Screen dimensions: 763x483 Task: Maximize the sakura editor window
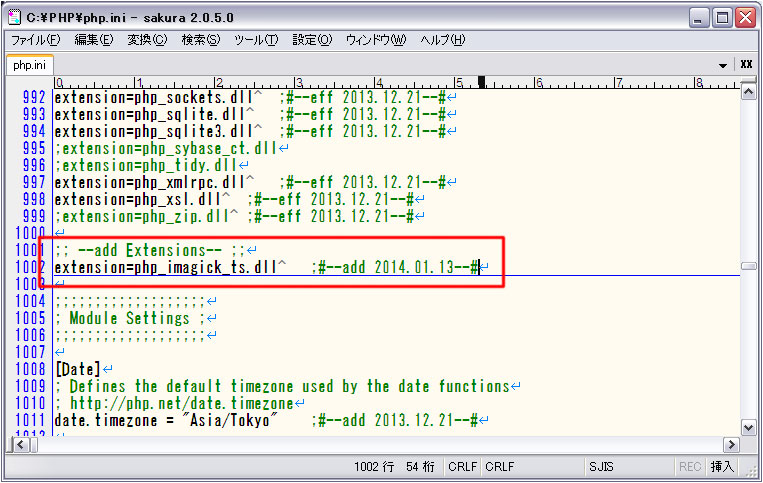[x=723, y=18]
